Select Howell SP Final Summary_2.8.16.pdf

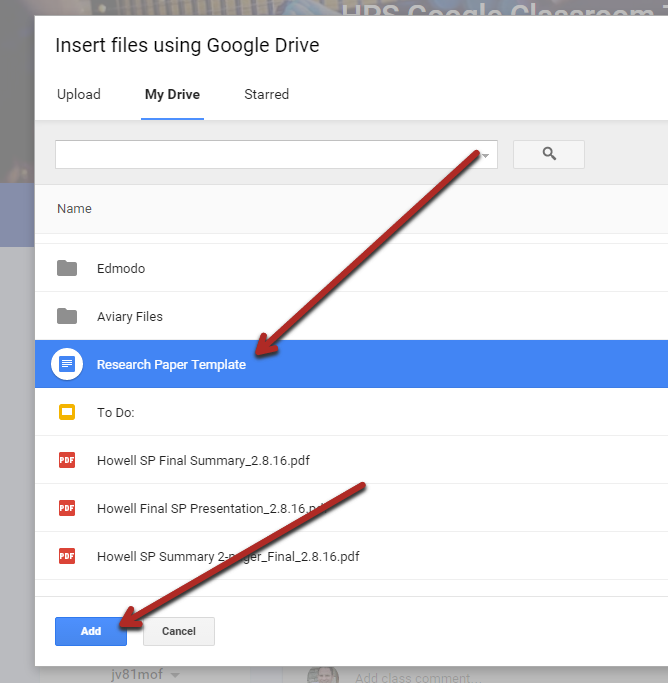coord(203,460)
